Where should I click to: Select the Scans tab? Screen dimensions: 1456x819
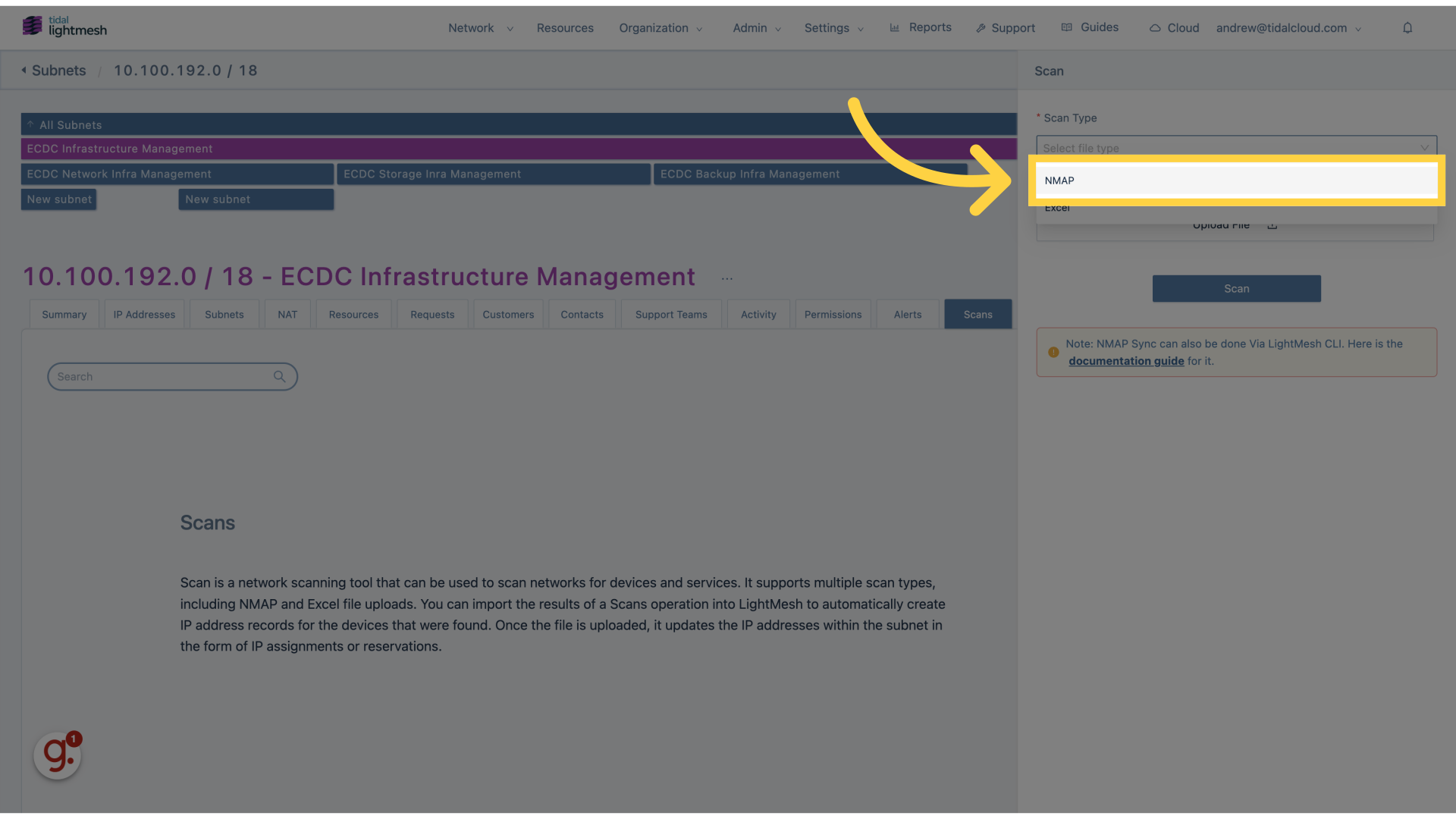[978, 315]
